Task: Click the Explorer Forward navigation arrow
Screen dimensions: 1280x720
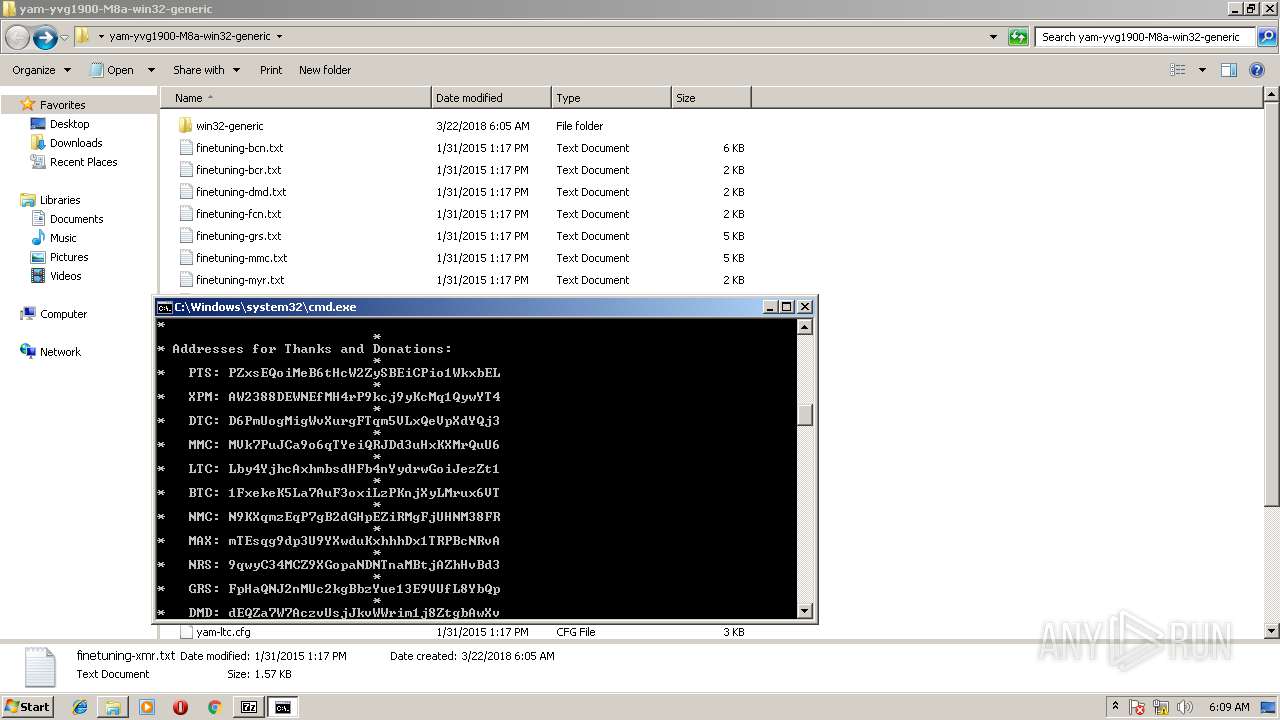Action: point(45,38)
